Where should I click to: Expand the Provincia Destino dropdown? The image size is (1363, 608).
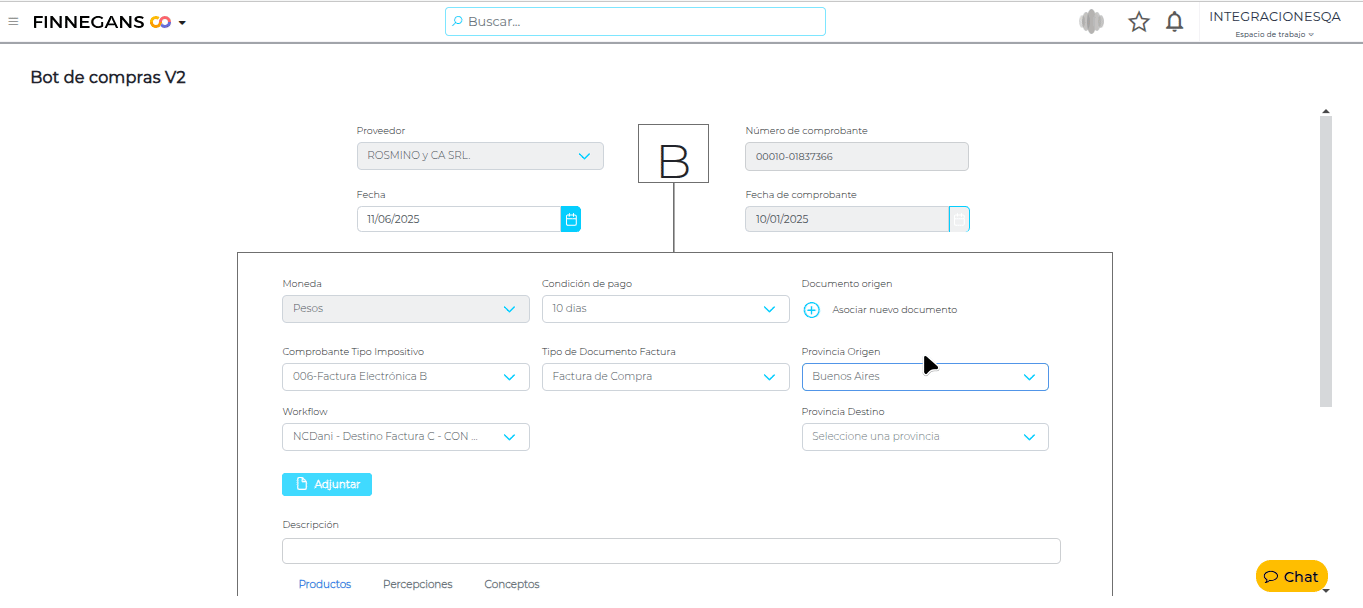tap(1029, 437)
